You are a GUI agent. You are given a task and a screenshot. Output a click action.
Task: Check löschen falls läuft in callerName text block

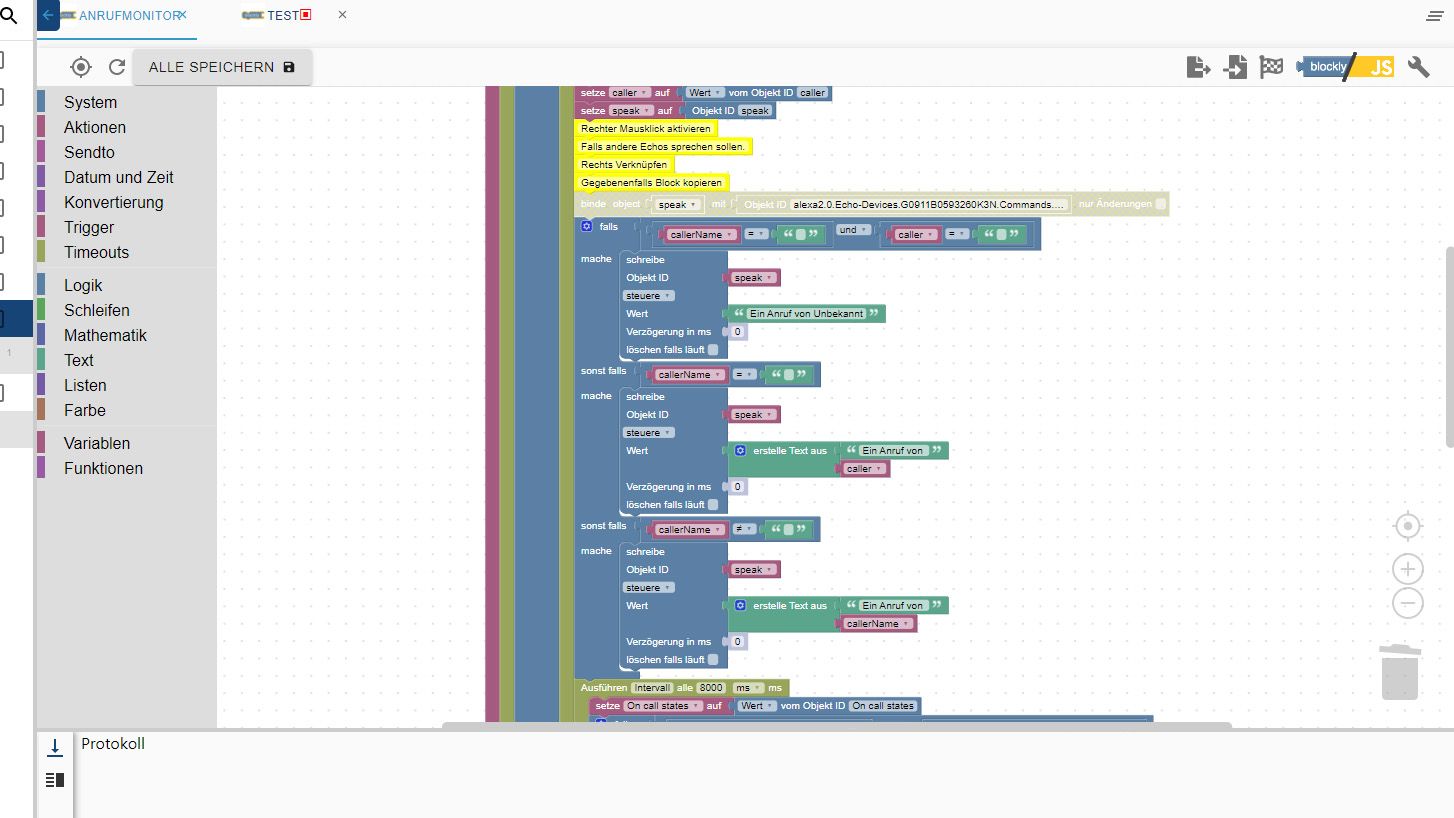(x=713, y=660)
